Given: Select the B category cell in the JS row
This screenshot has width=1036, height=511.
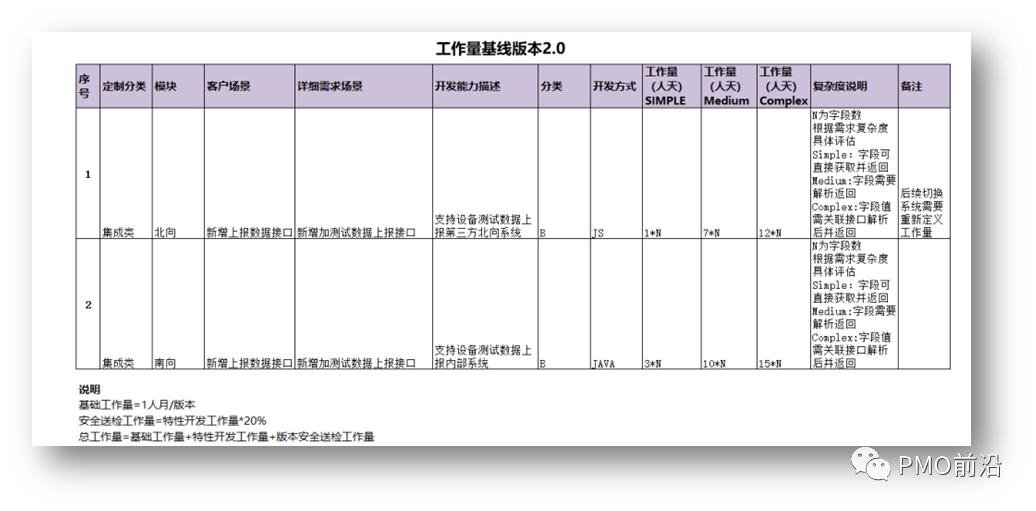Looking at the screenshot, I should tap(564, 174).
